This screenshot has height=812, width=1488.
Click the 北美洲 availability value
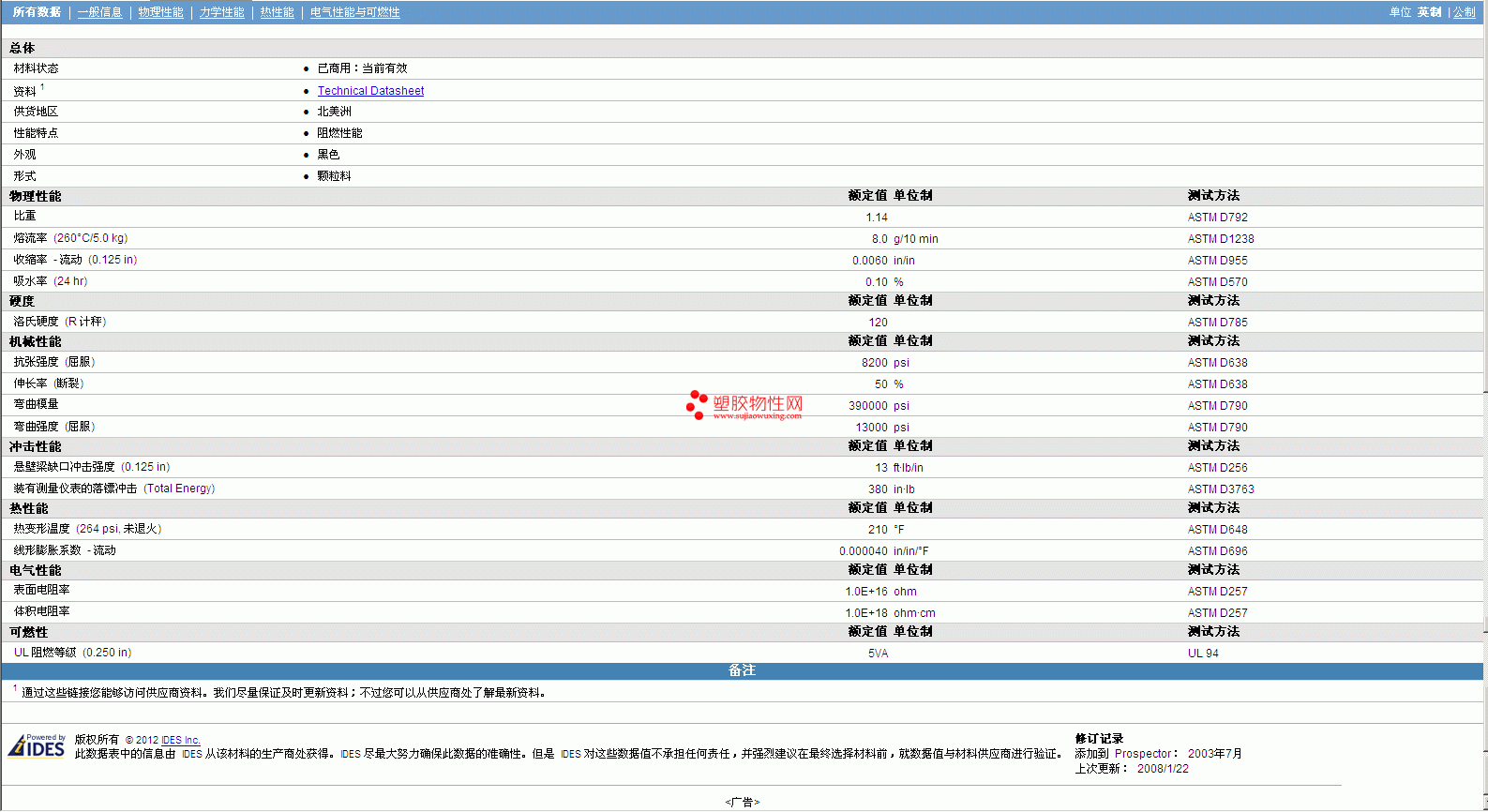tap(334, 112)
